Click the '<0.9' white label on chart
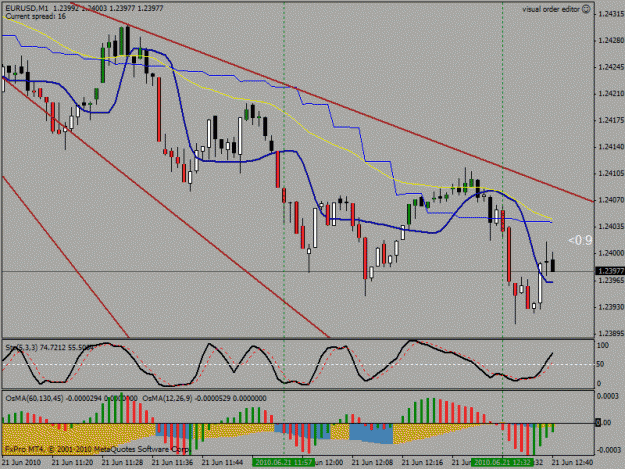The width and height of the screenshot is (625, 469). point(580,240)
